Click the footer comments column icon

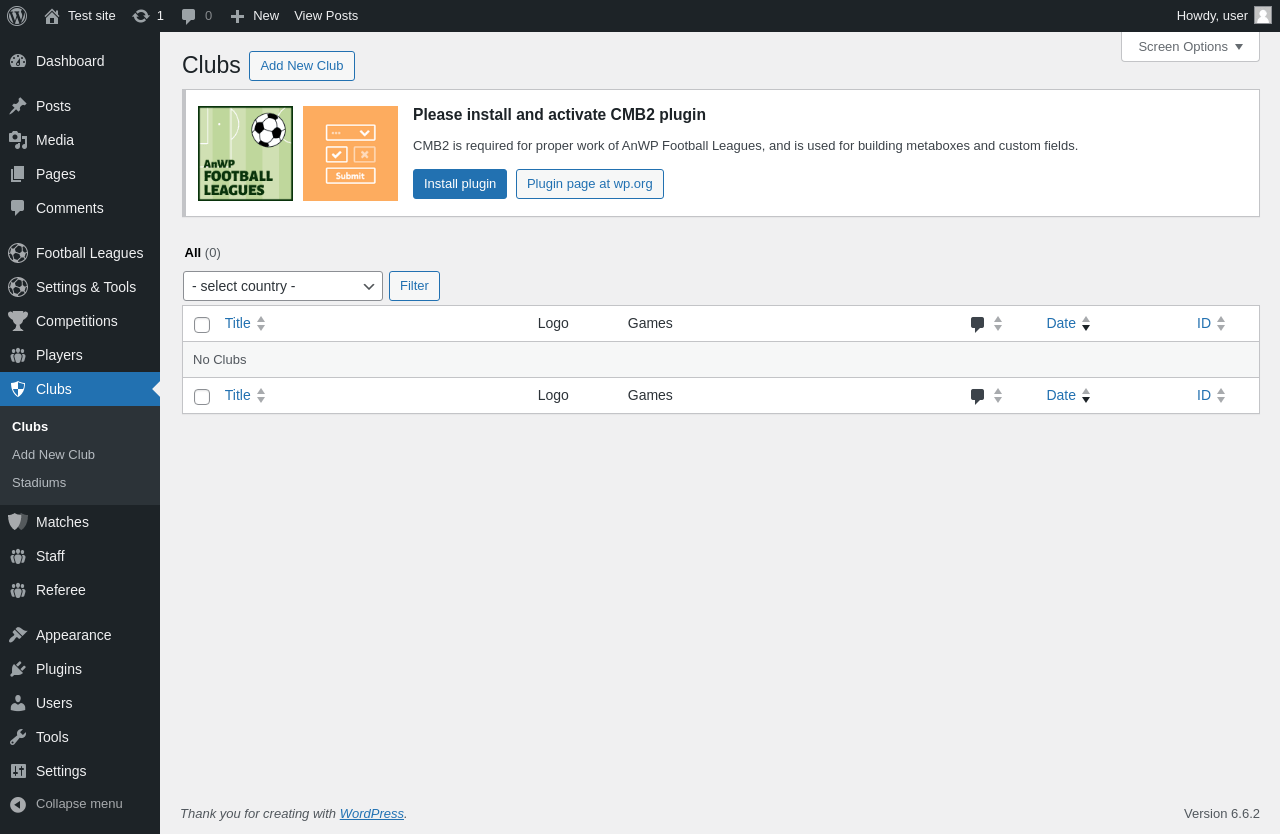978,396
